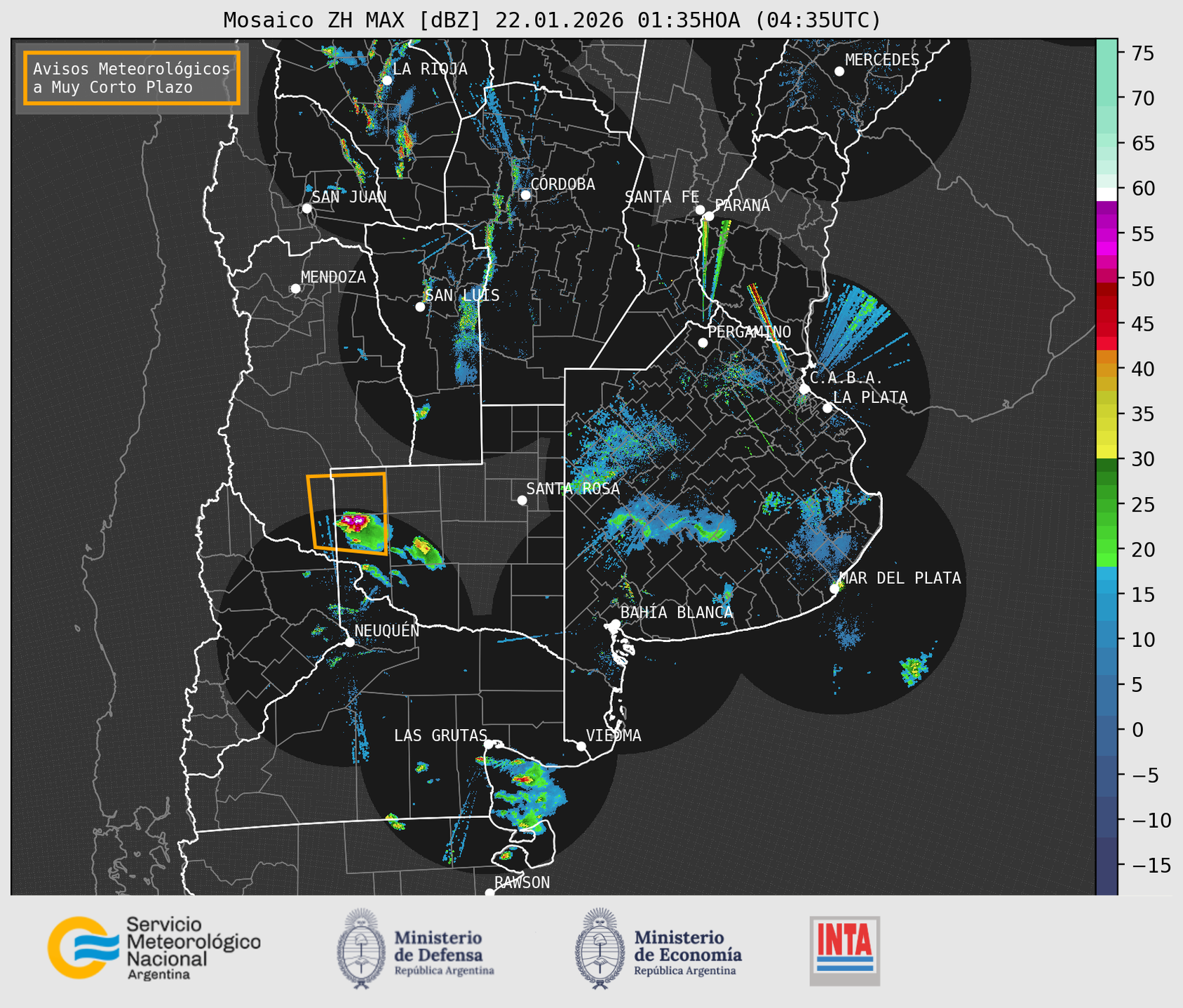Click the MERCEDES label text
The image size is (1183, 1008).
point(882,60)
